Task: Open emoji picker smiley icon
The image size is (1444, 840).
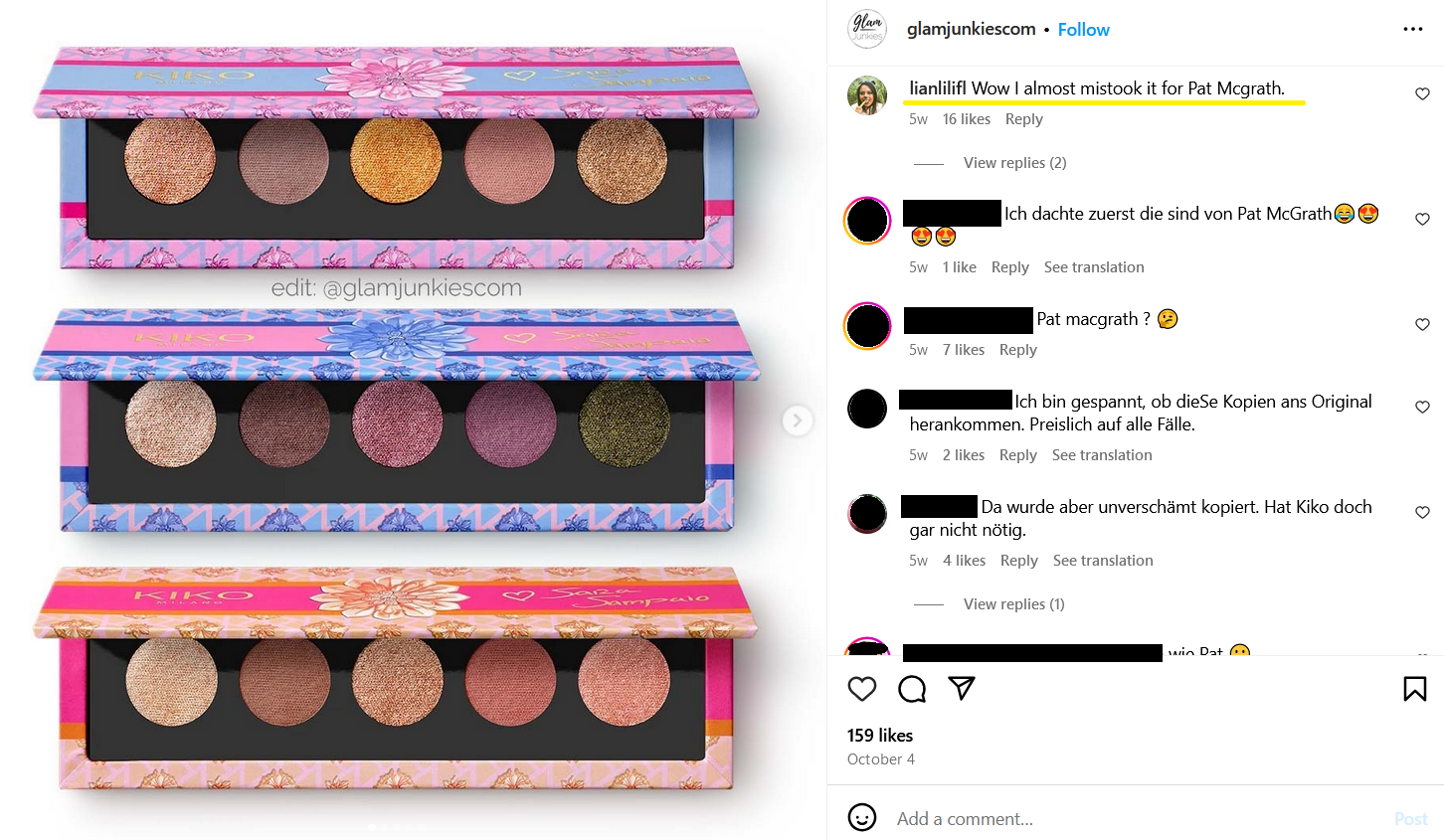Action: point(862,818)
